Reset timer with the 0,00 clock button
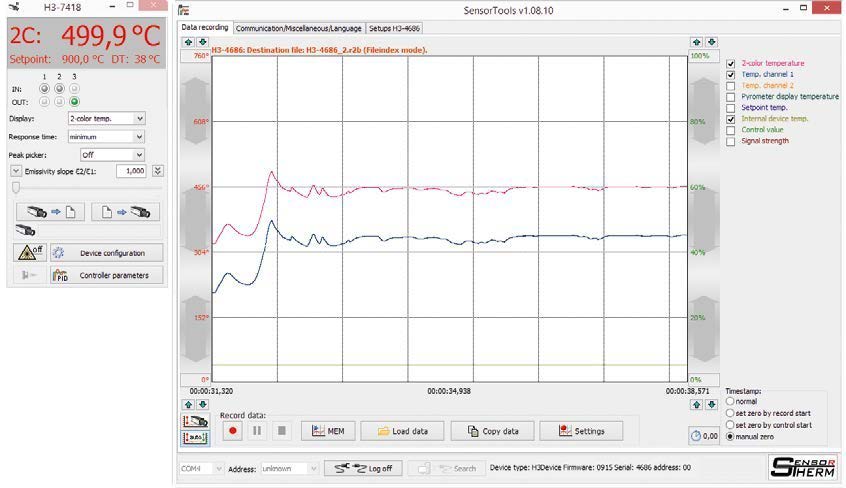The height and width of the screenshot is (488, 846). pos(704,436)
